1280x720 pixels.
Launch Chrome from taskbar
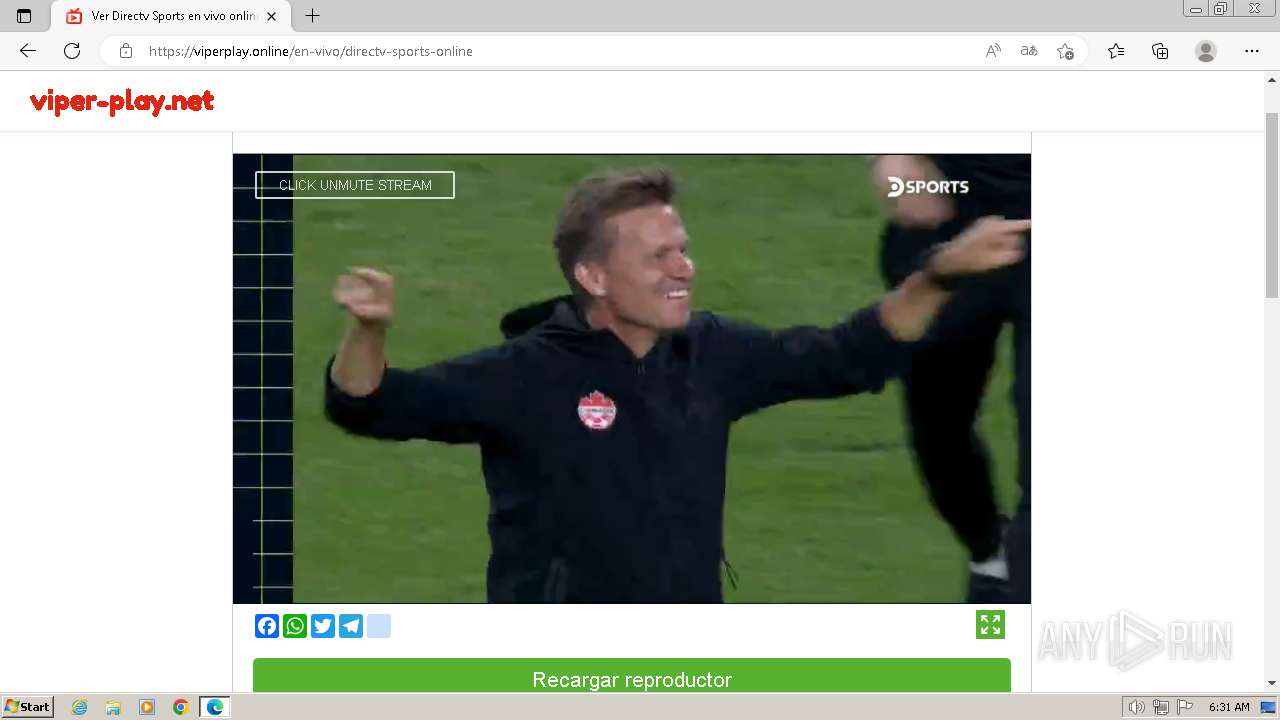181,707
